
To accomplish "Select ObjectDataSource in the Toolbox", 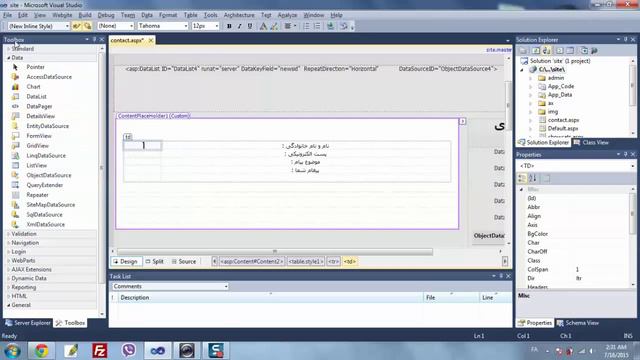I will [x=49, y=175].
